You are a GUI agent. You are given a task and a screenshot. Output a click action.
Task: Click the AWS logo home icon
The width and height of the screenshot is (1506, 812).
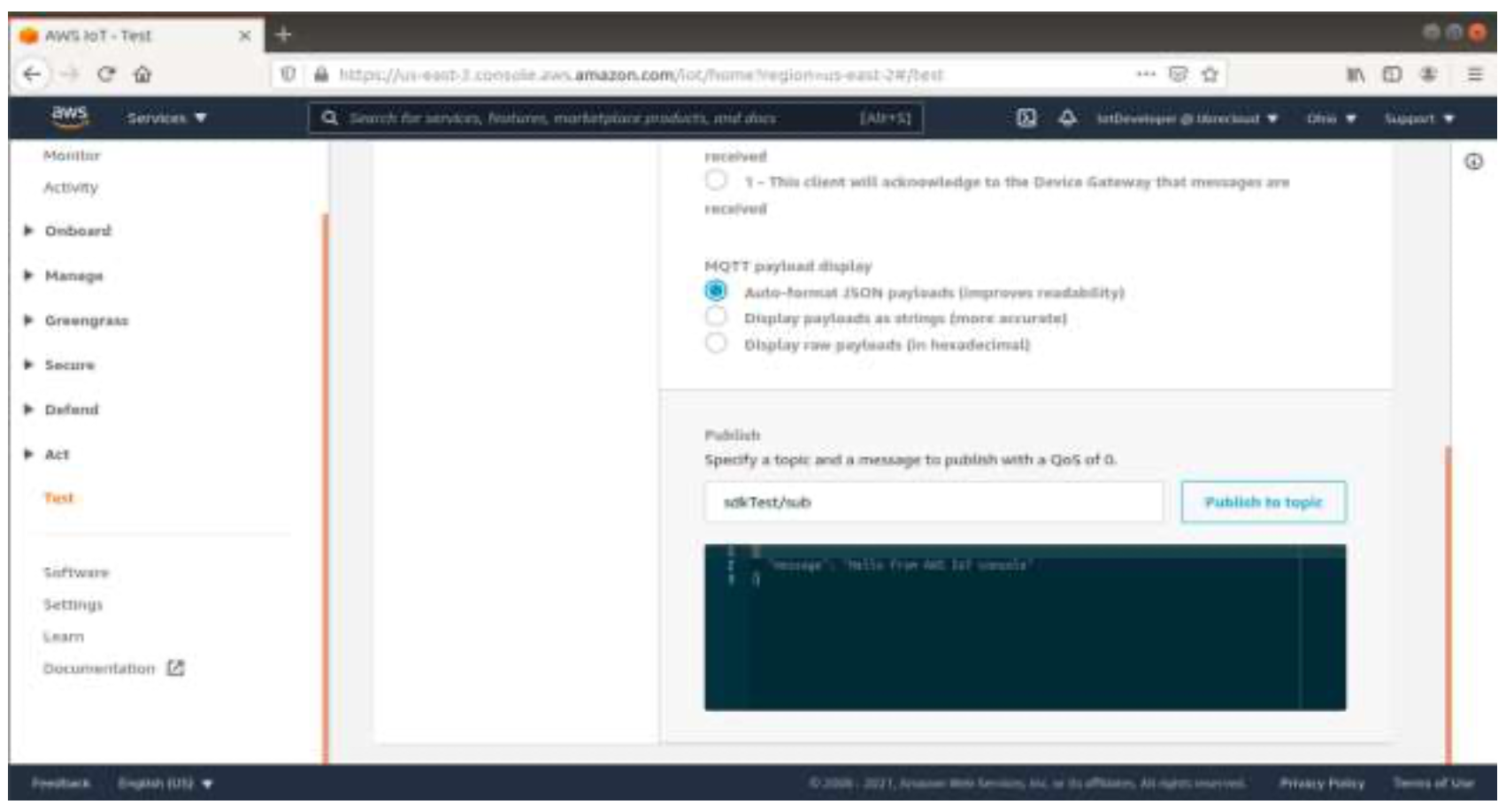[x=69, y=116]
